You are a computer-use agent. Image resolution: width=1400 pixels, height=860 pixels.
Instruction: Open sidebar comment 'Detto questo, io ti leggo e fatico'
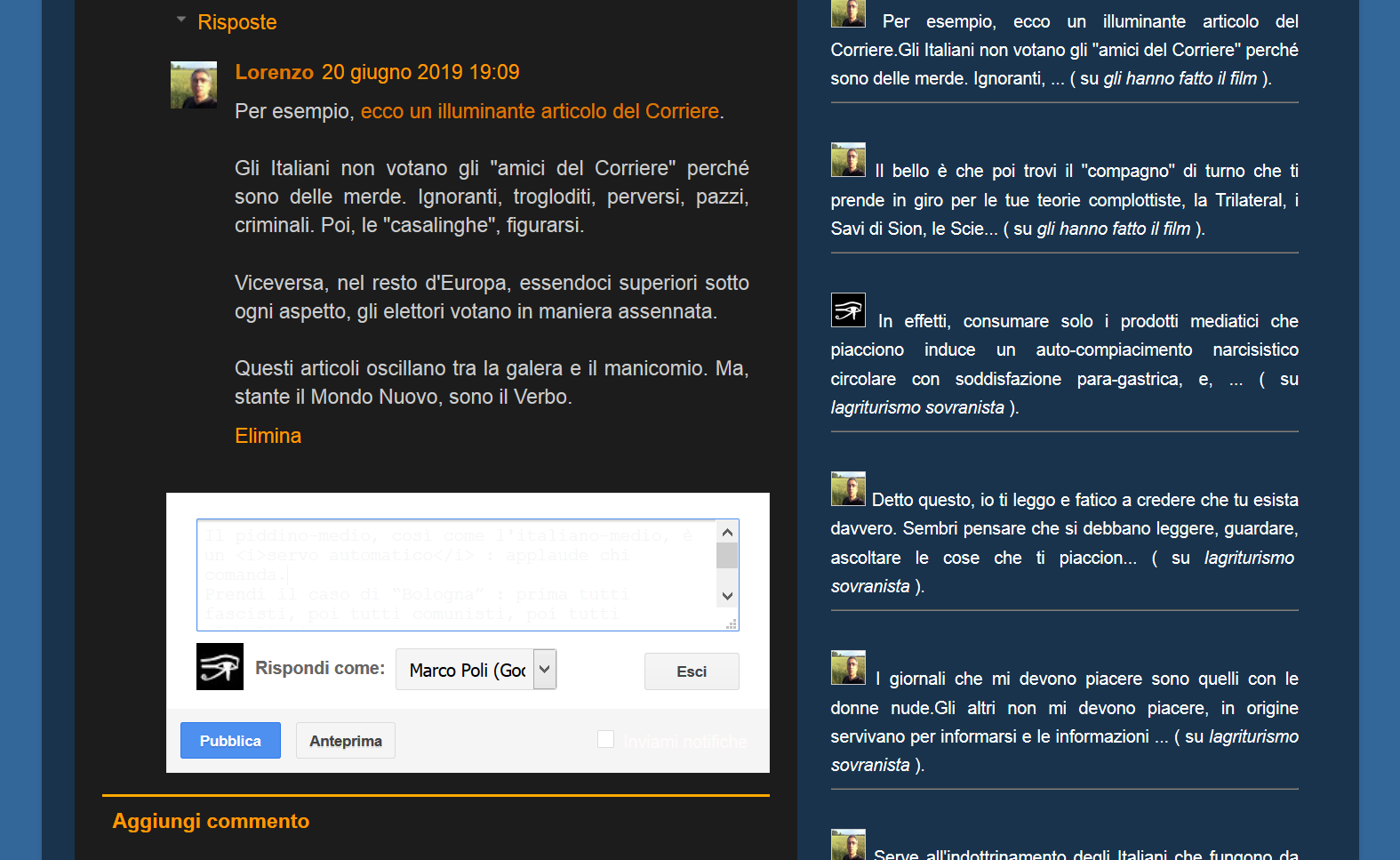pos(1064,543)
